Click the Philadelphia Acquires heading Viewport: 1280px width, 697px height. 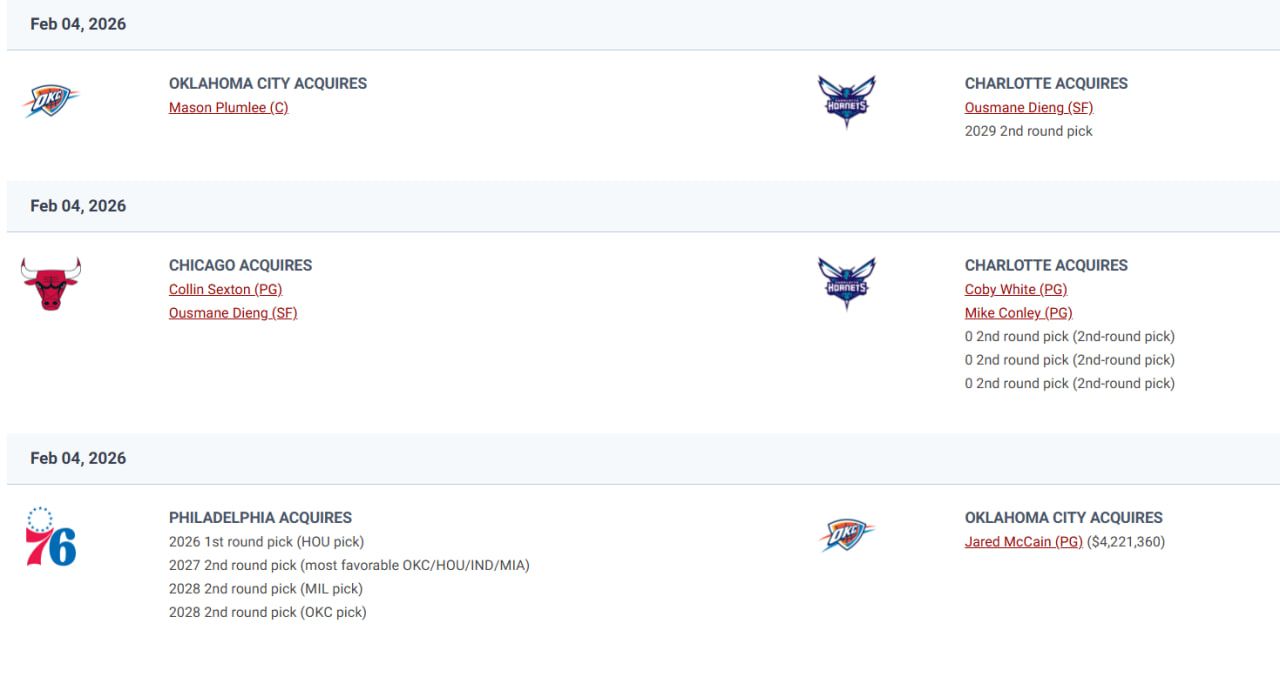pos(260,518)
